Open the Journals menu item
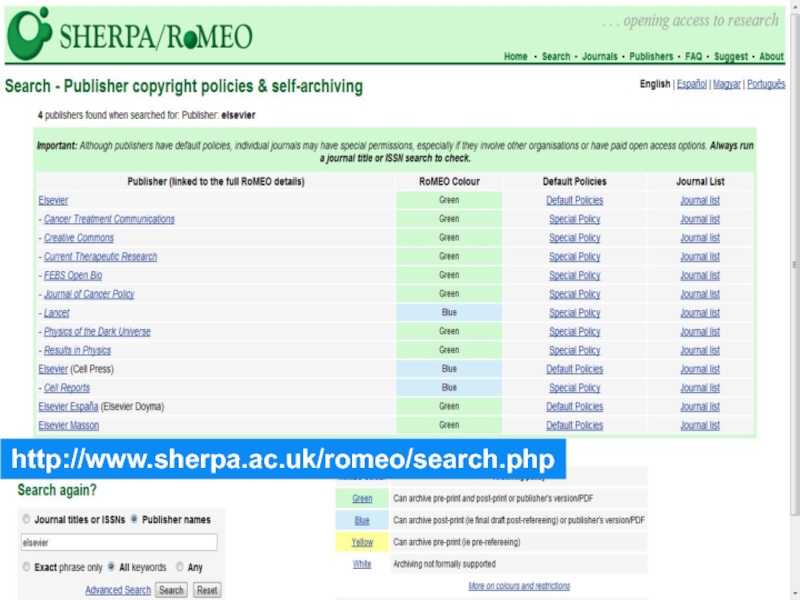Image resolution: width=800 pixels, height=600 pixels. tap(599, 57)
